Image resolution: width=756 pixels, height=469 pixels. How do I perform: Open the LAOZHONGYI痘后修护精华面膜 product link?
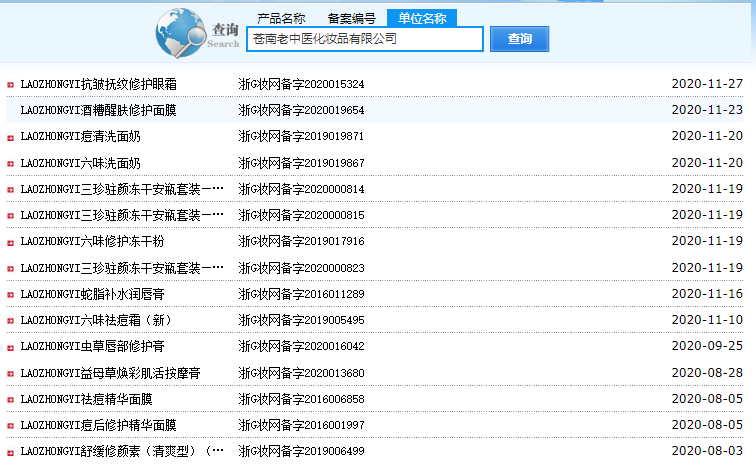(x=98, y=425)
